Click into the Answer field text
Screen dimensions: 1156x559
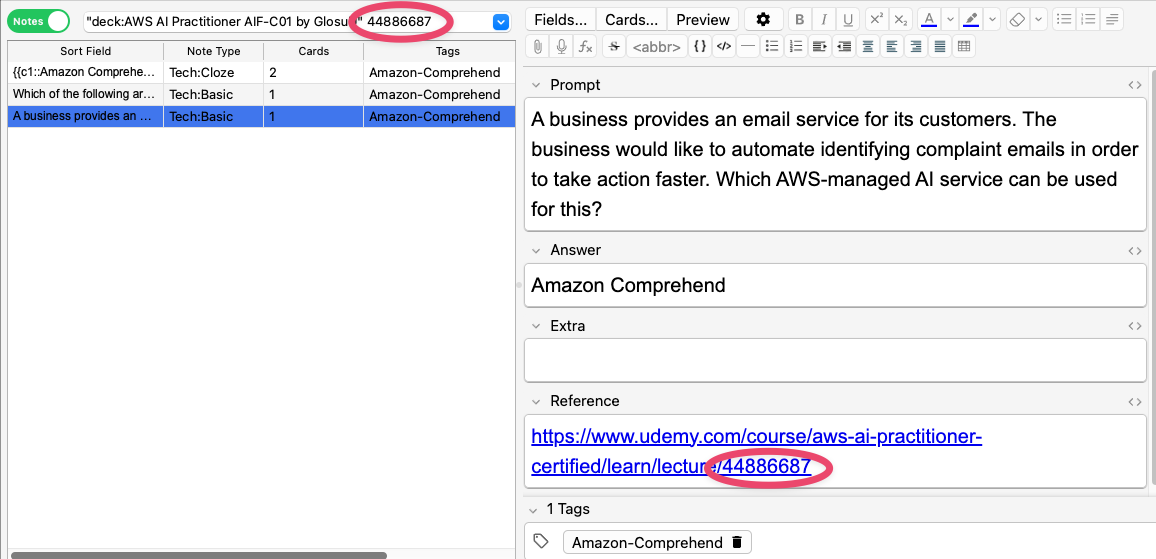(628, 285)
